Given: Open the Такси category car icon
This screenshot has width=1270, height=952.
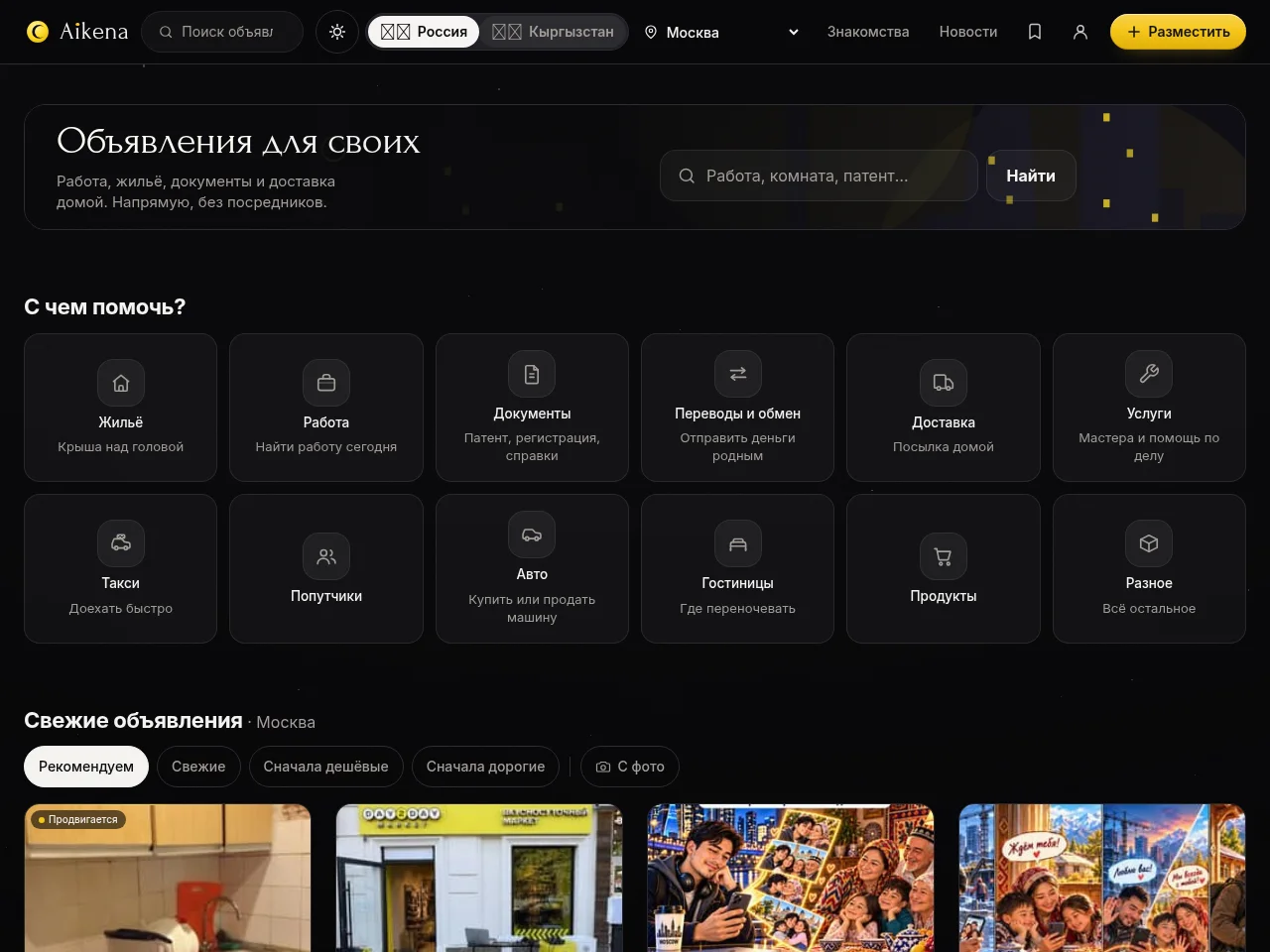Looking at the screenshot, I should tap(121, 543).
